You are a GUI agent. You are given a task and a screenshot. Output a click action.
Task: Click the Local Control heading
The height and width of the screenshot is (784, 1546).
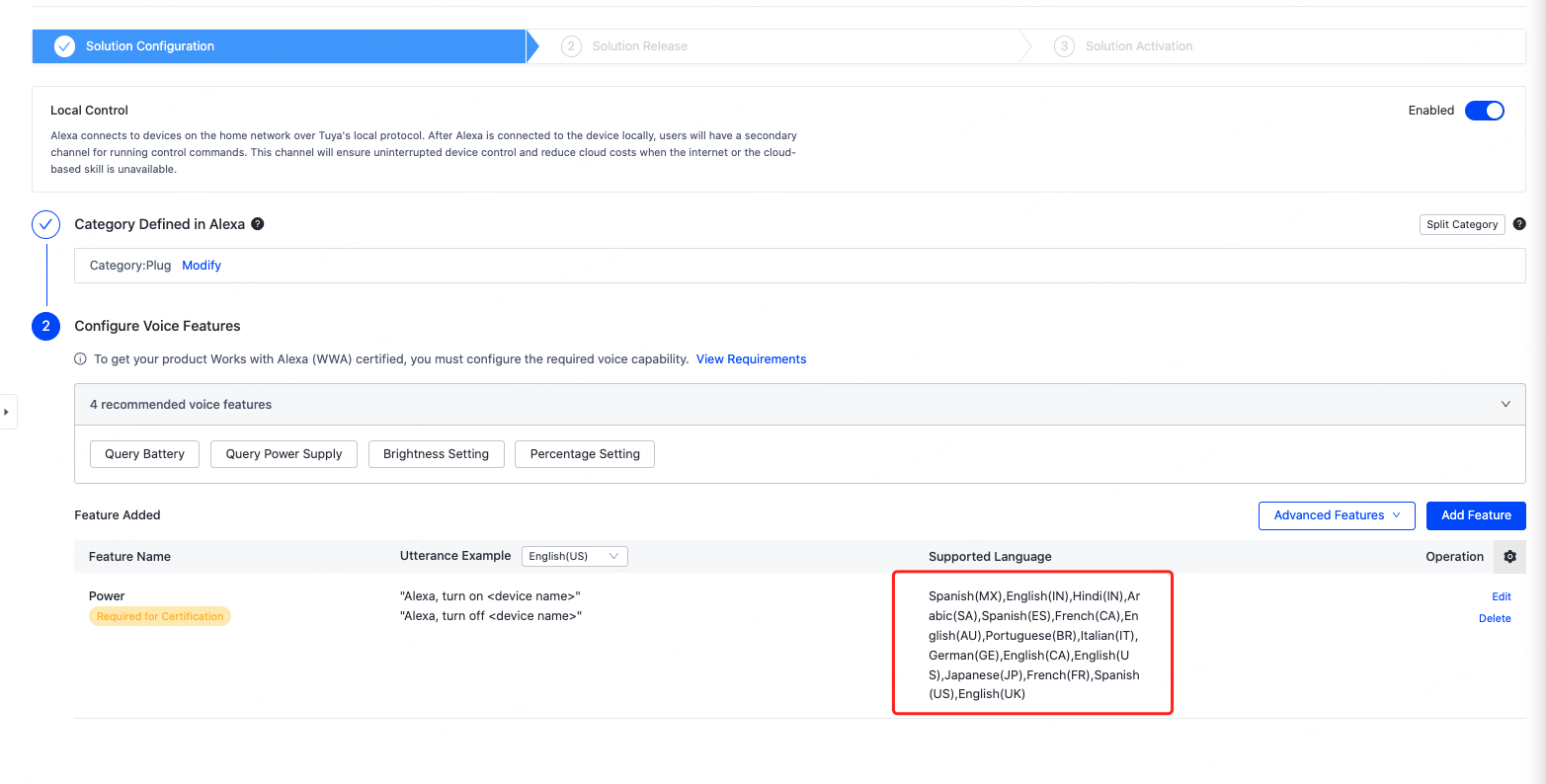pyautogui.click(x=90, y=111)
